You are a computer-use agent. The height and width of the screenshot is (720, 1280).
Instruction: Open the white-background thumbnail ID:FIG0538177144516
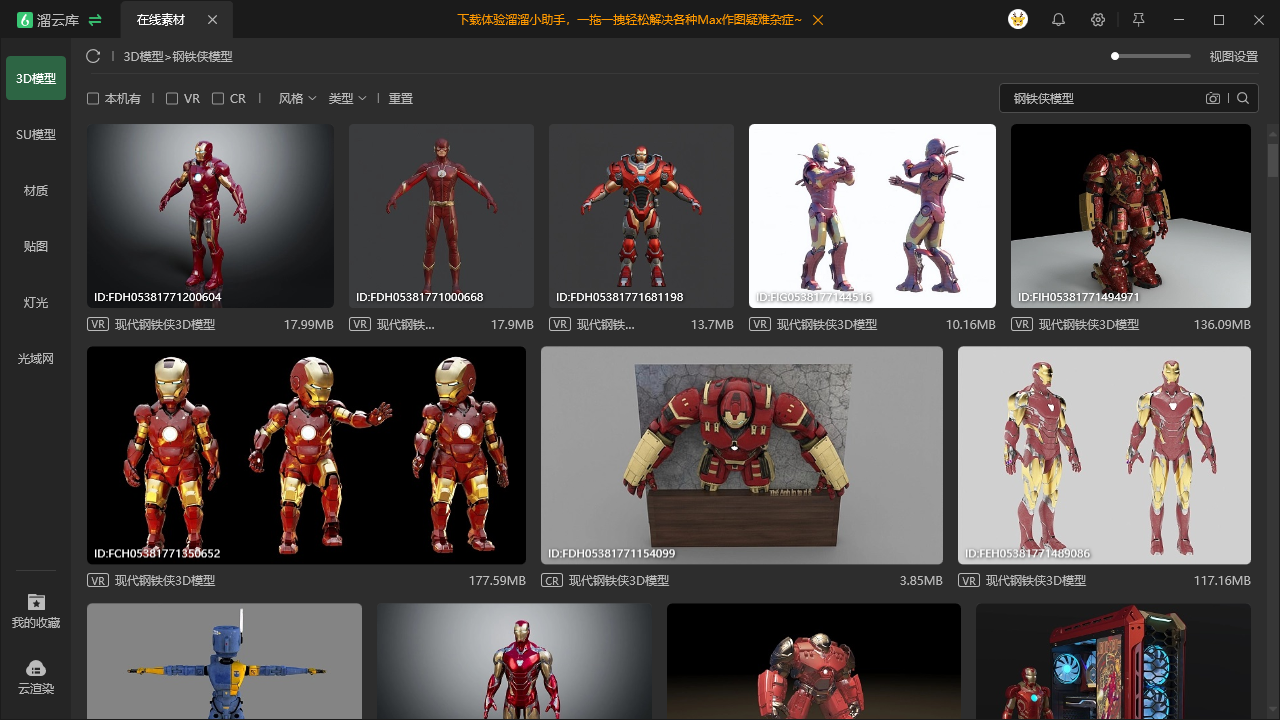872,216
